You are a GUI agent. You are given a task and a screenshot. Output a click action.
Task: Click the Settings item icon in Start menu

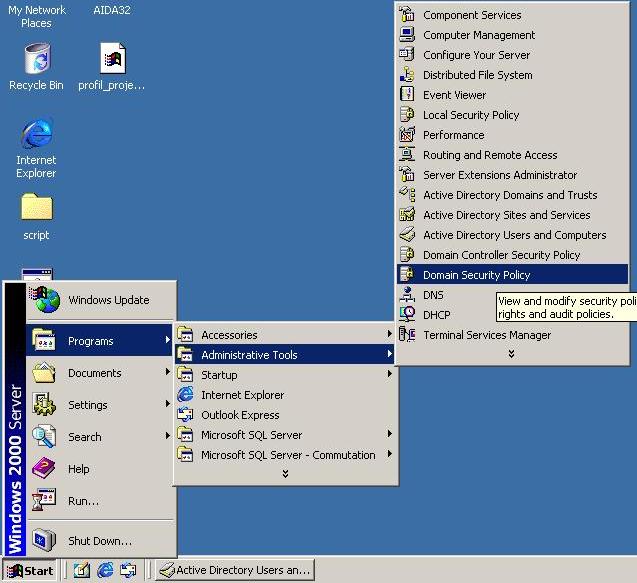pos(44,404)
